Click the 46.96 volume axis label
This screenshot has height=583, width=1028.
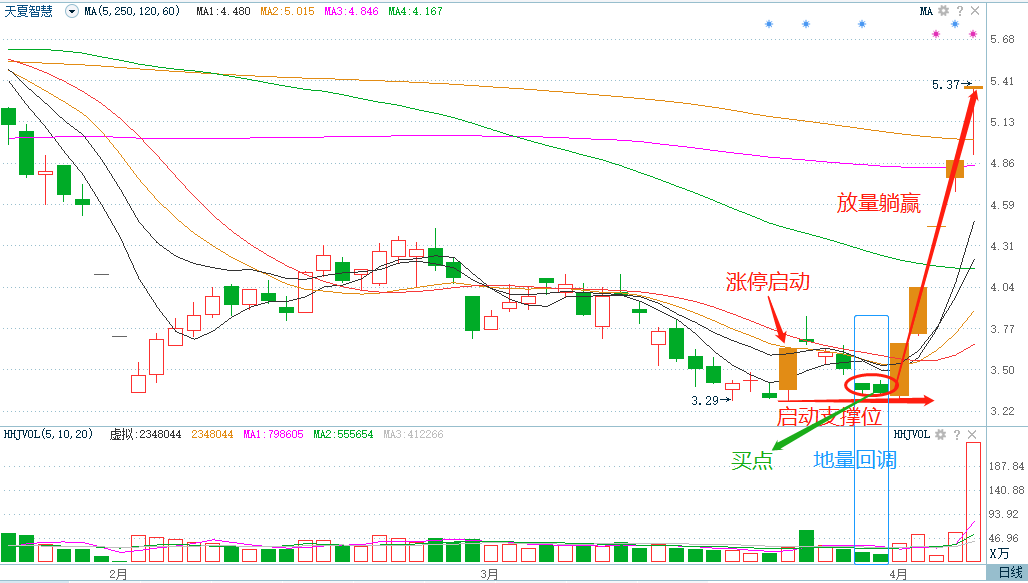1004,538
